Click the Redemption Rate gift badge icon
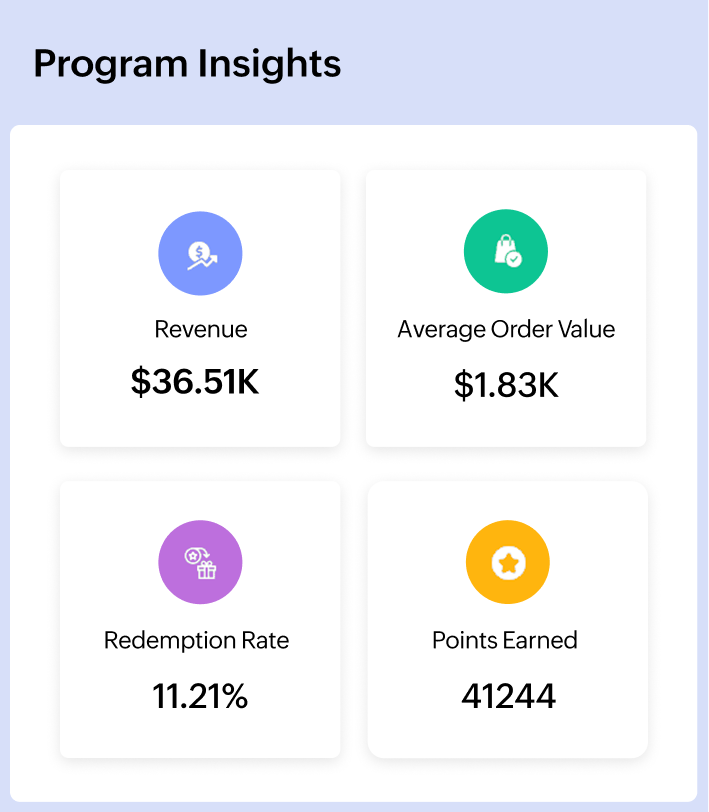This screenshot has height=812, width=709. [x=200, y=562]
